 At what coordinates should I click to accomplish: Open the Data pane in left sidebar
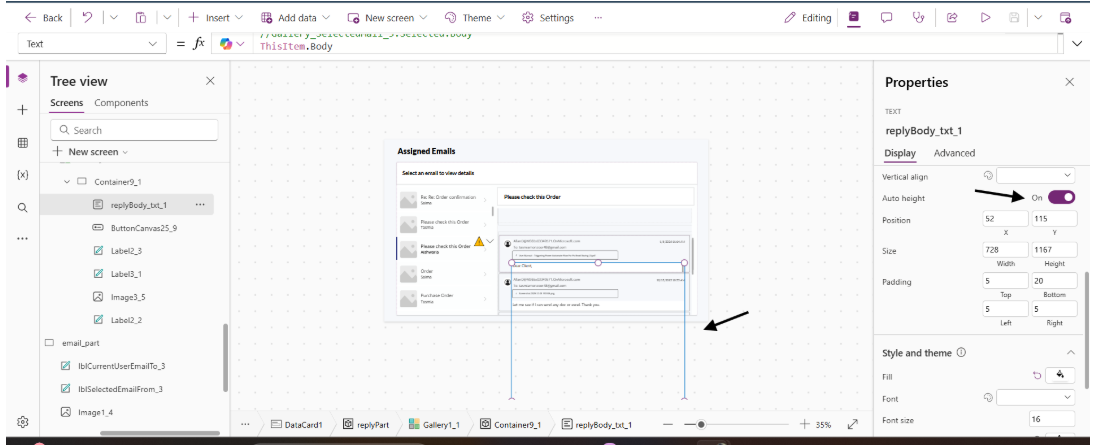tap(22, 143)
